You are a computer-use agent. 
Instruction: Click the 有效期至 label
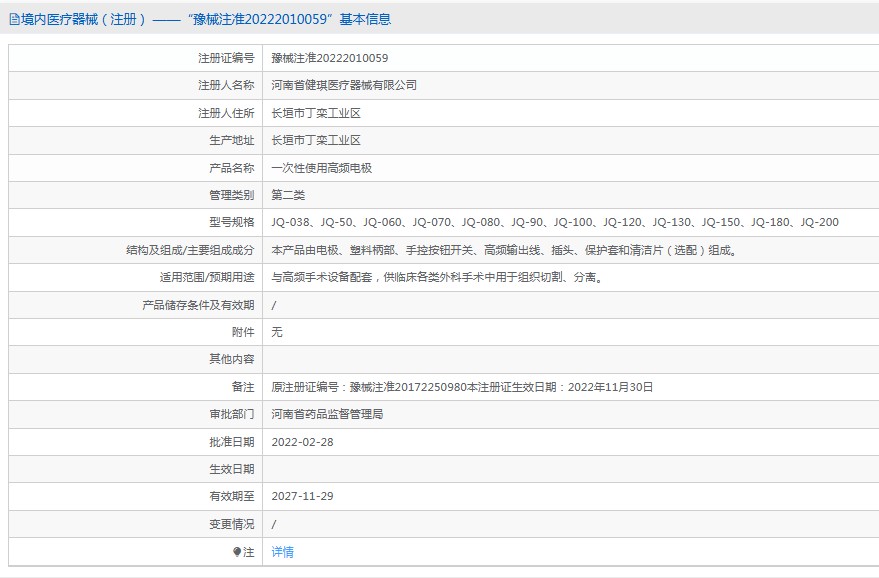click(232, 496)
